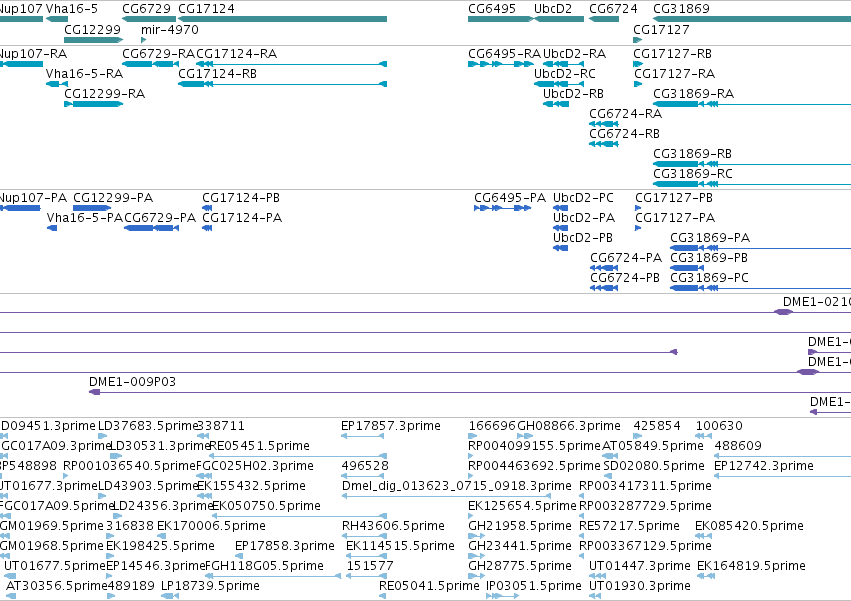Select the CG12299 gene feature
Viewport: 851px width, 601px height.
click(x=93, y=40)
